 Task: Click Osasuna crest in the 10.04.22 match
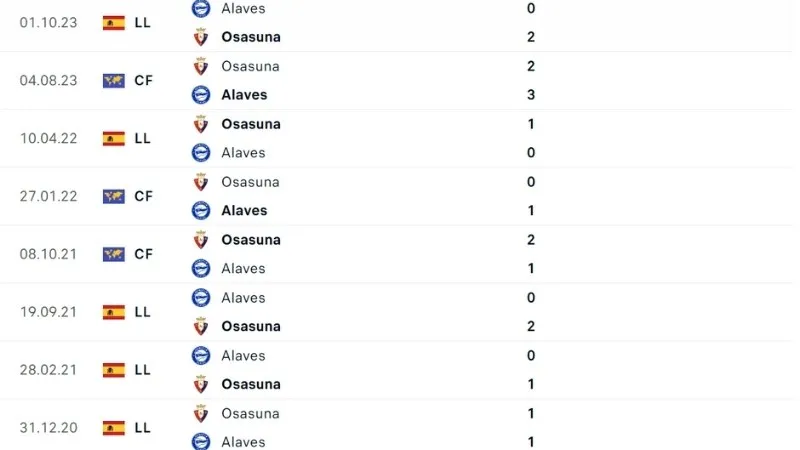coord(201,124)
